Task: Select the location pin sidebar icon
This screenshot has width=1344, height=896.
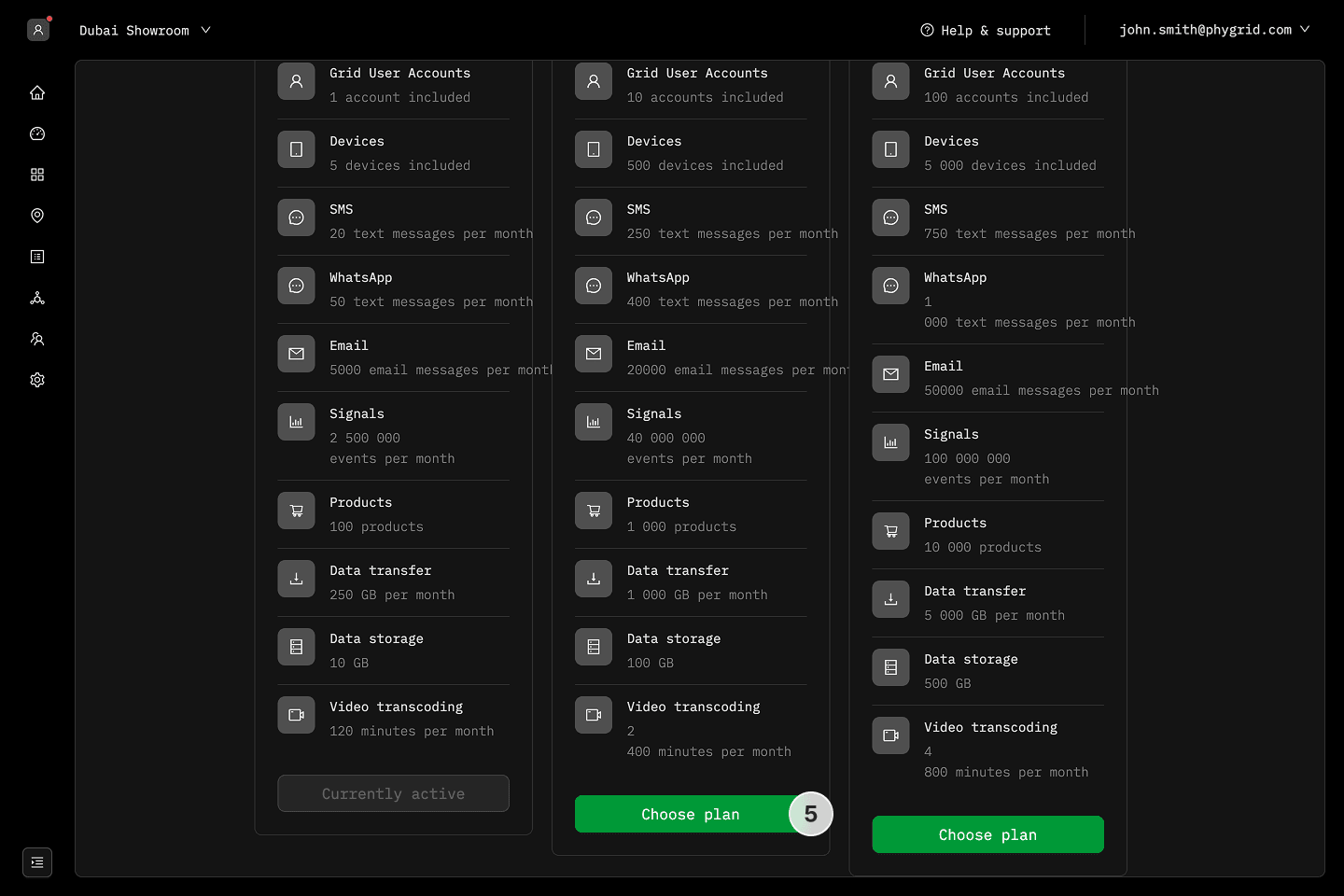Action: pos(37,216)
